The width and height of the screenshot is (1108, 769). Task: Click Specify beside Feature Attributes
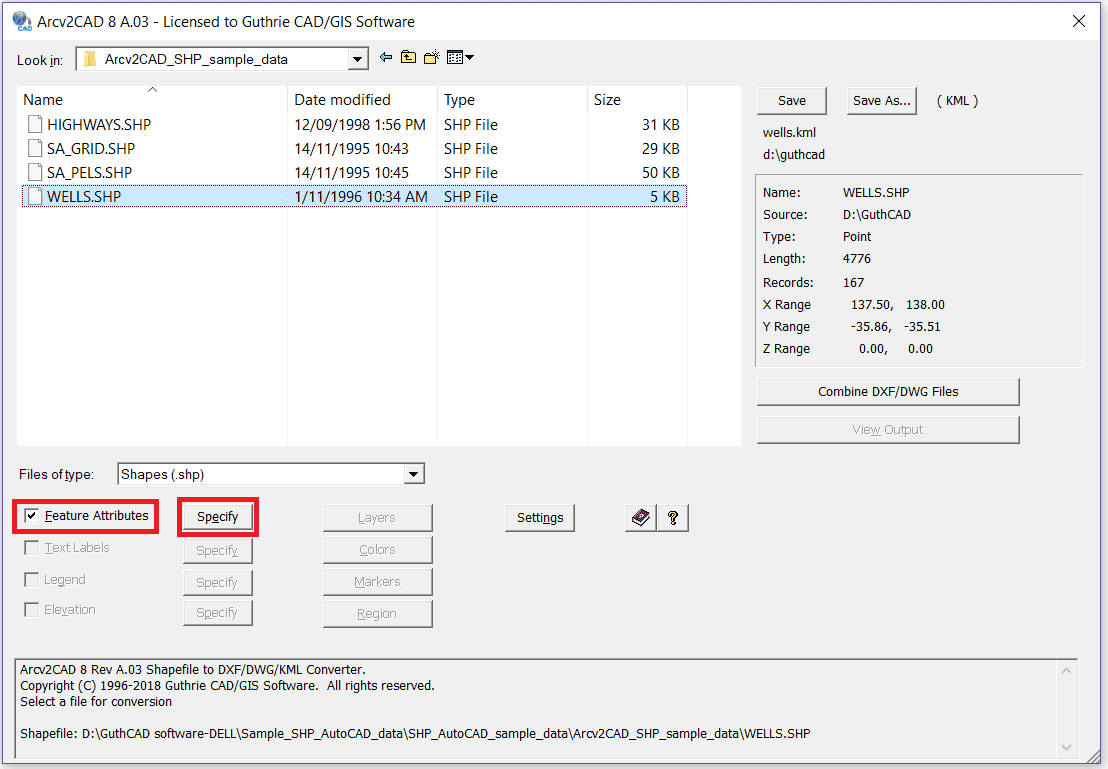(x=218, y=517)
